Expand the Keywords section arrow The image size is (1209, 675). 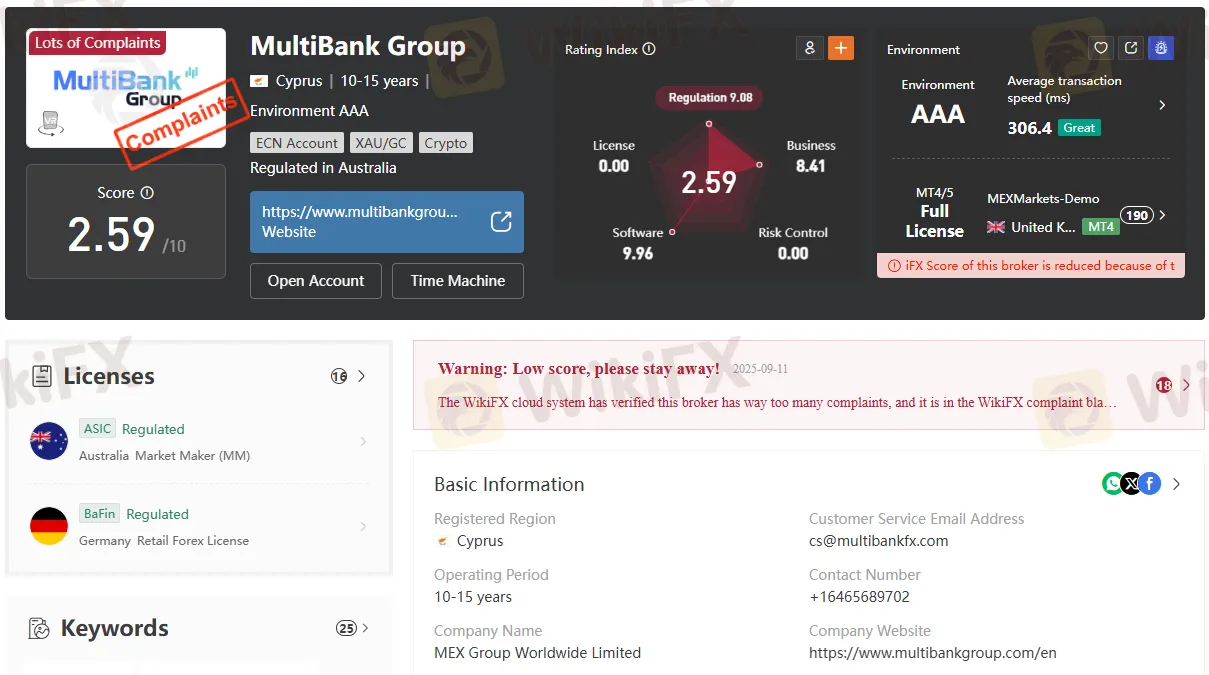365,628
